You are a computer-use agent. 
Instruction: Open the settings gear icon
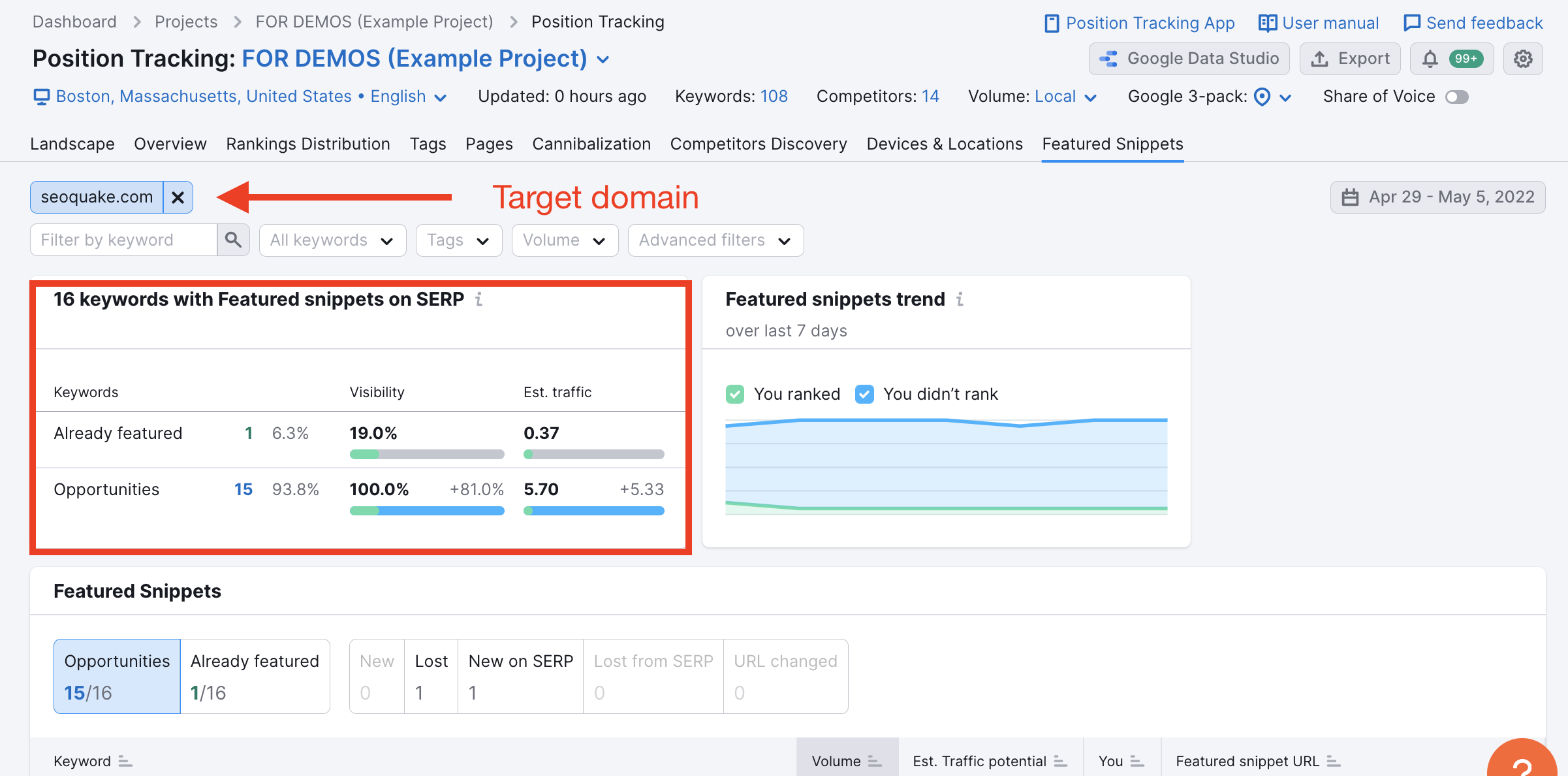[1523, 59]
